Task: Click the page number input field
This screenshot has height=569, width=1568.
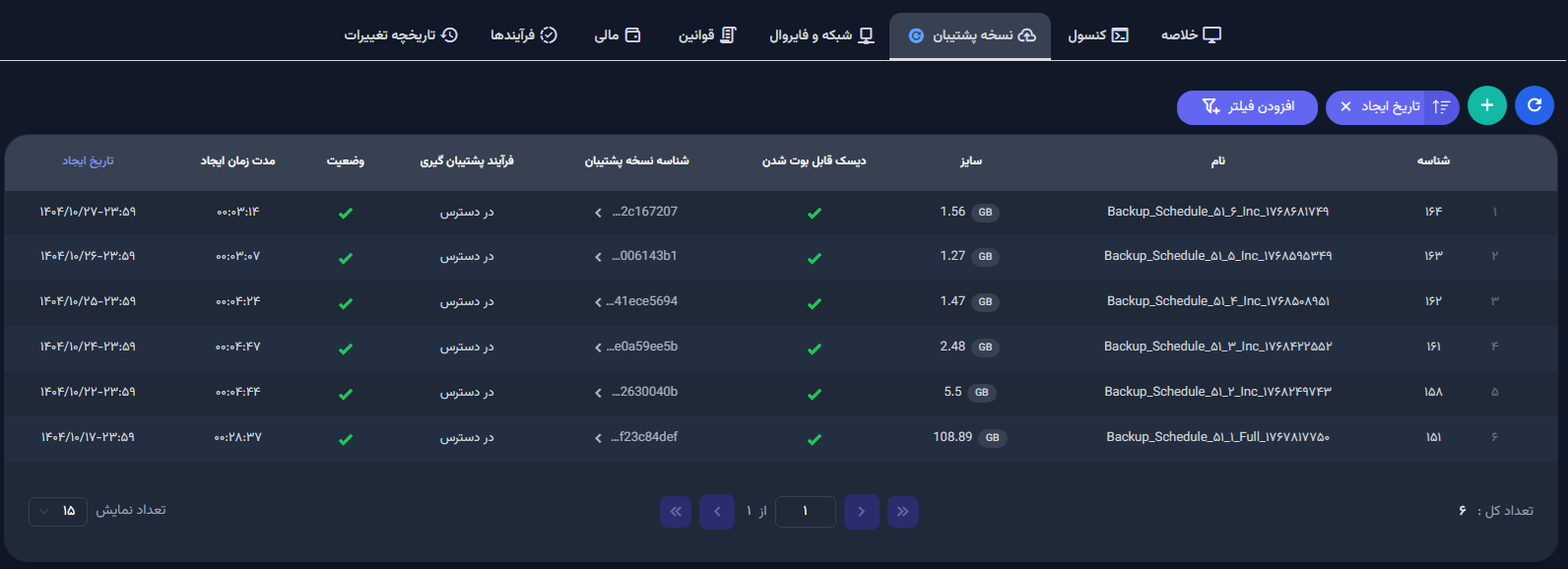Action: [x=806, y=511]
